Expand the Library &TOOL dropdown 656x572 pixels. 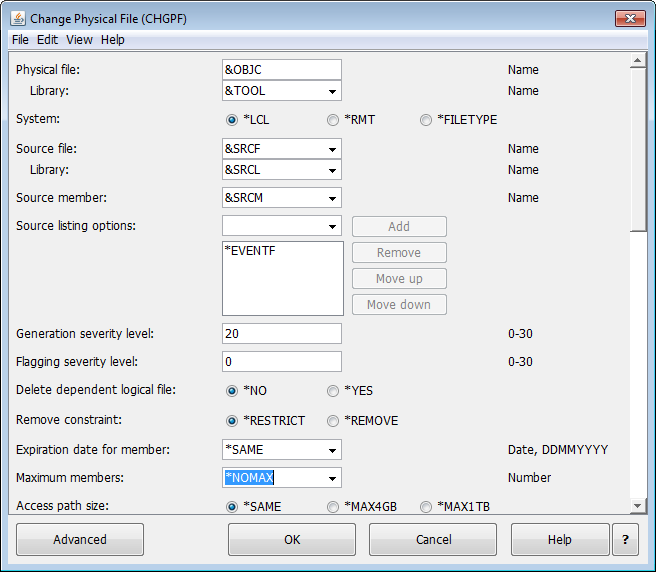(x=331, y=91)
